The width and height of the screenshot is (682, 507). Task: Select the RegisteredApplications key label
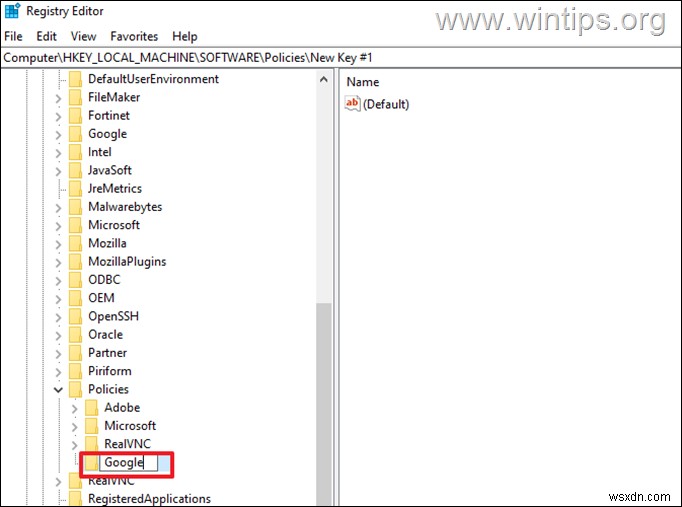(x=149, y=499)
